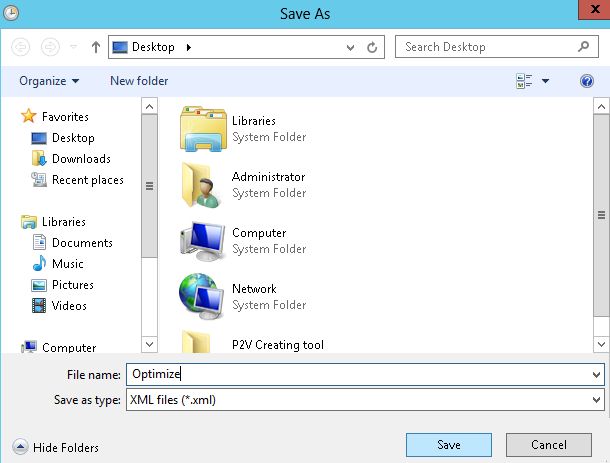Select Downloads in Favorites pane
The image size is (610, 463).
pos(80,159)
